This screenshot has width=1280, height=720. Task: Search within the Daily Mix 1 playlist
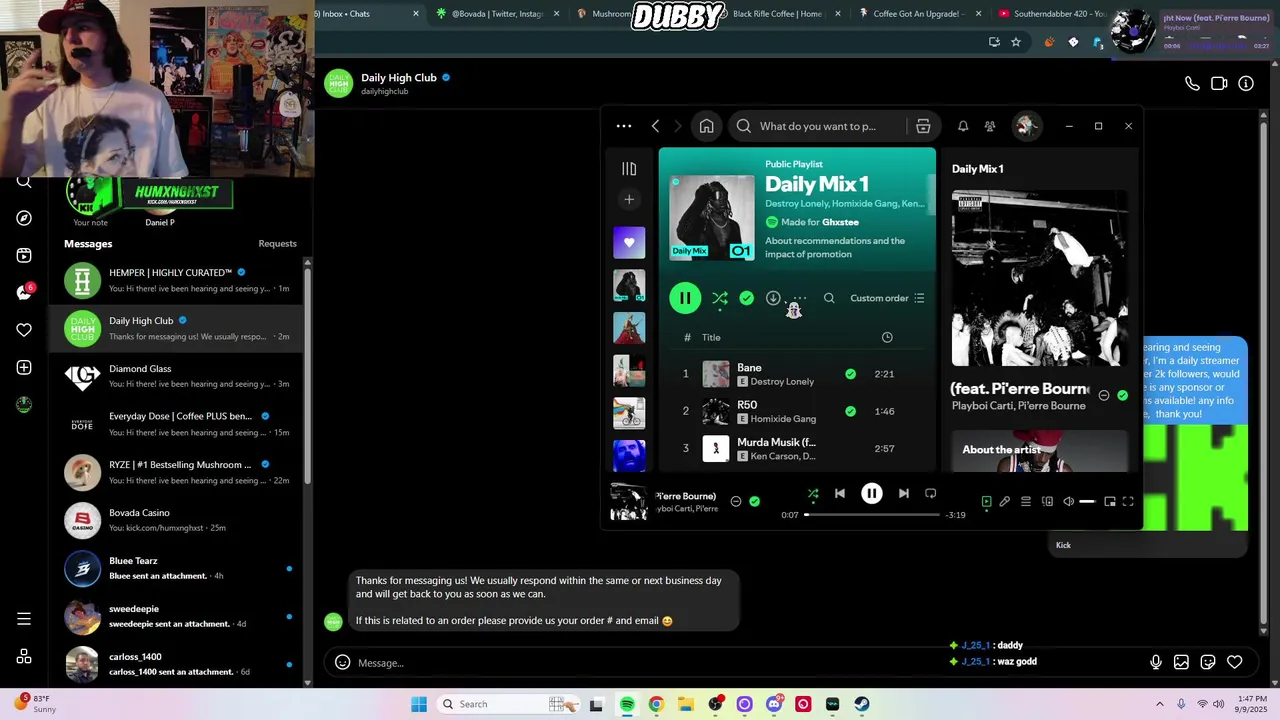coord(829,298)
